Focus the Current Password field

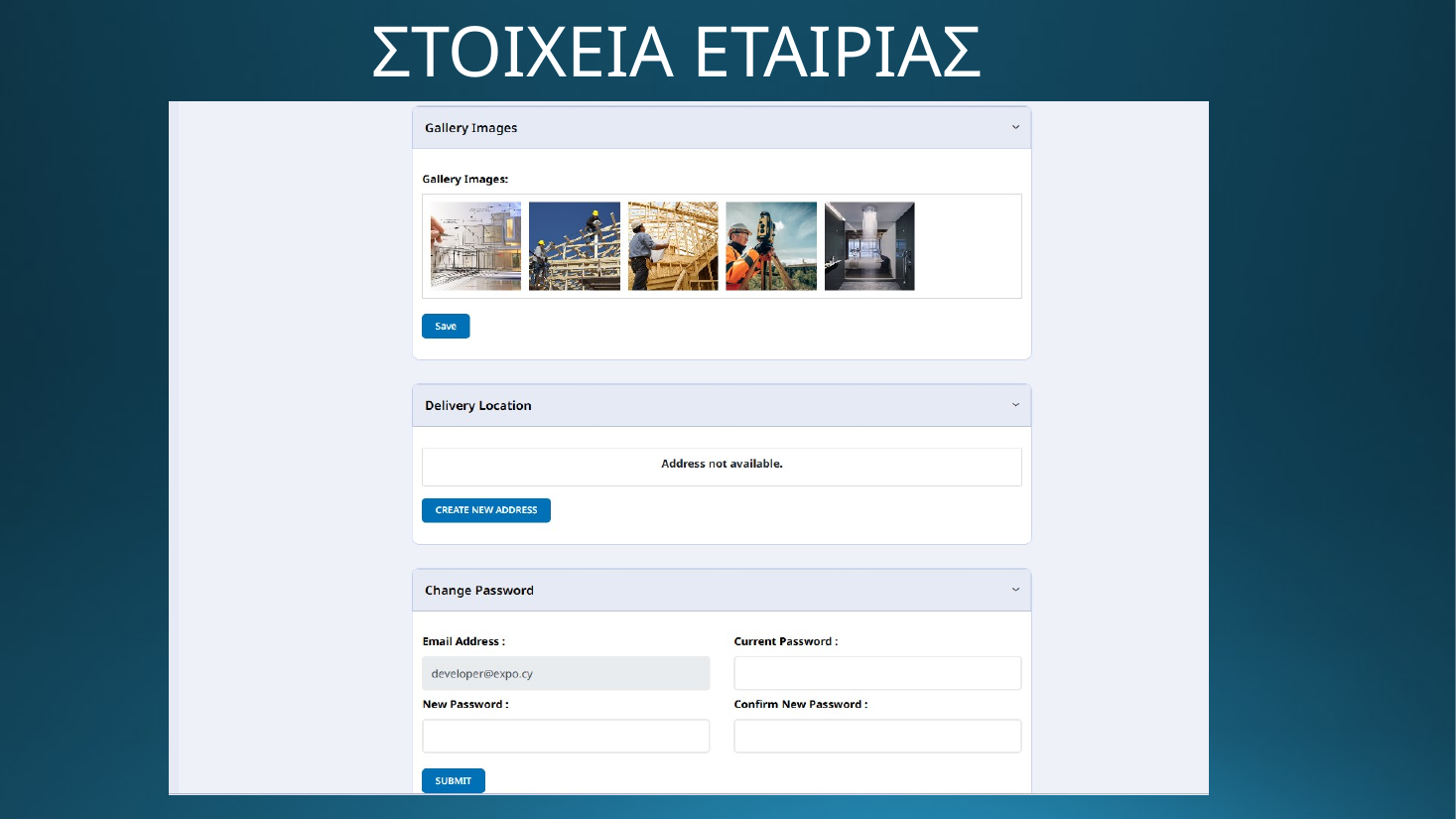877,673
